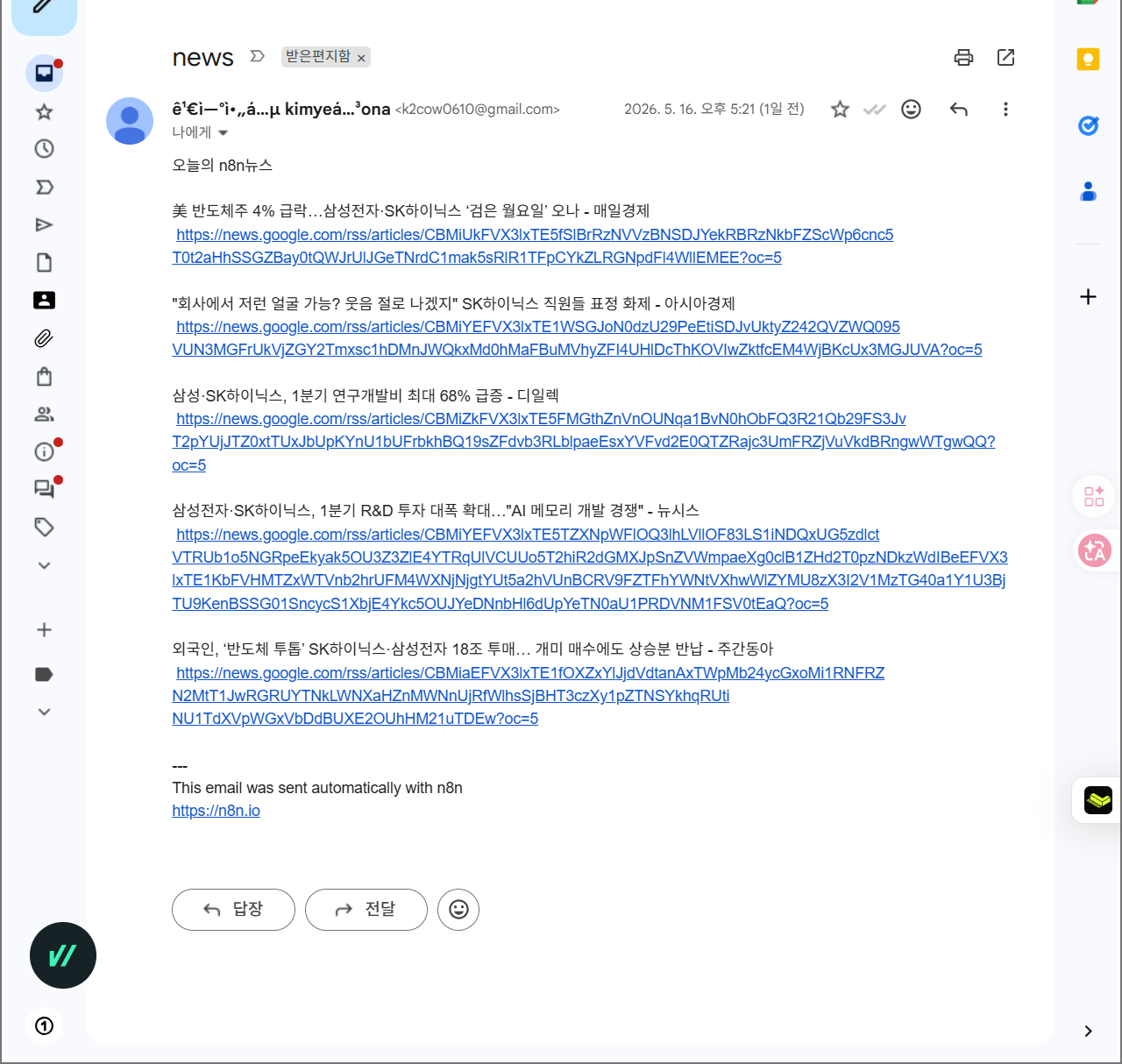Screen dimensions: 1122x1064
Task: Click the headline starting with 외국인, '반도체 투톱'
Action: [472, 649]
